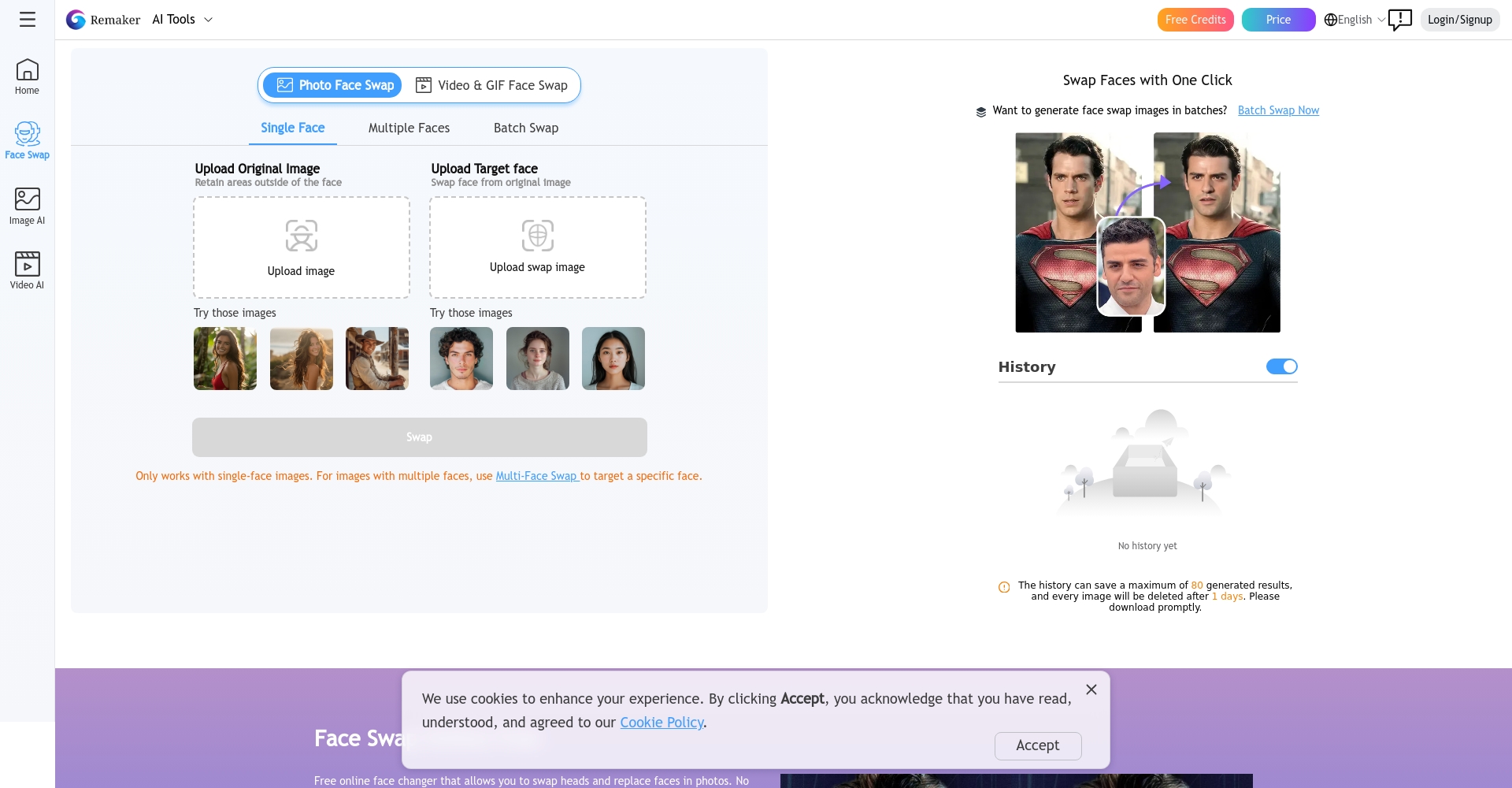1512x788 pixels.
Task: Click the Upload swap image icon
Action: pyautogui.click(x=537, y=235)
